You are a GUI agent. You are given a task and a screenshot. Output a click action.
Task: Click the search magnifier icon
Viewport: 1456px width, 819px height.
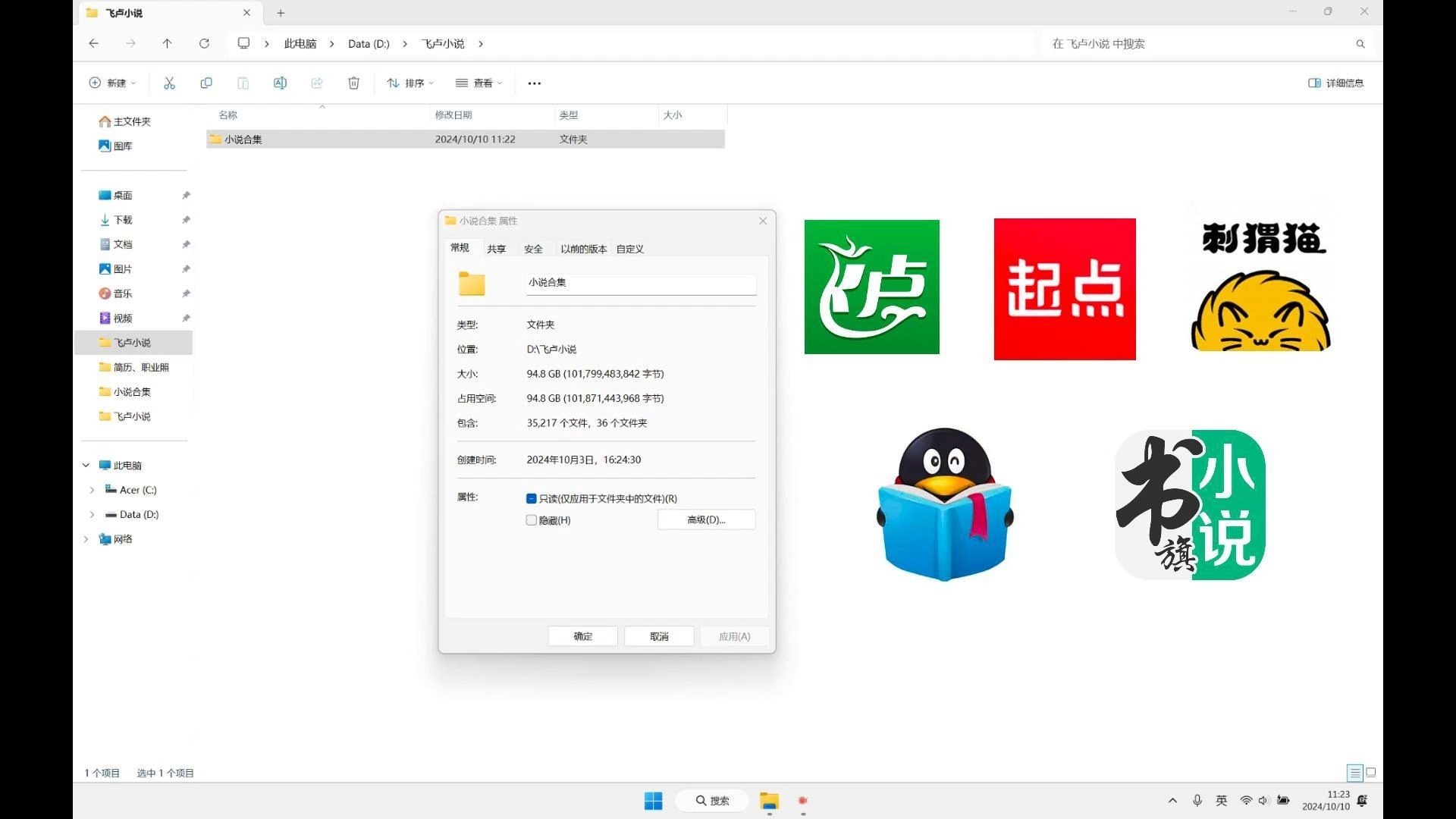[x=1360, y=44]
